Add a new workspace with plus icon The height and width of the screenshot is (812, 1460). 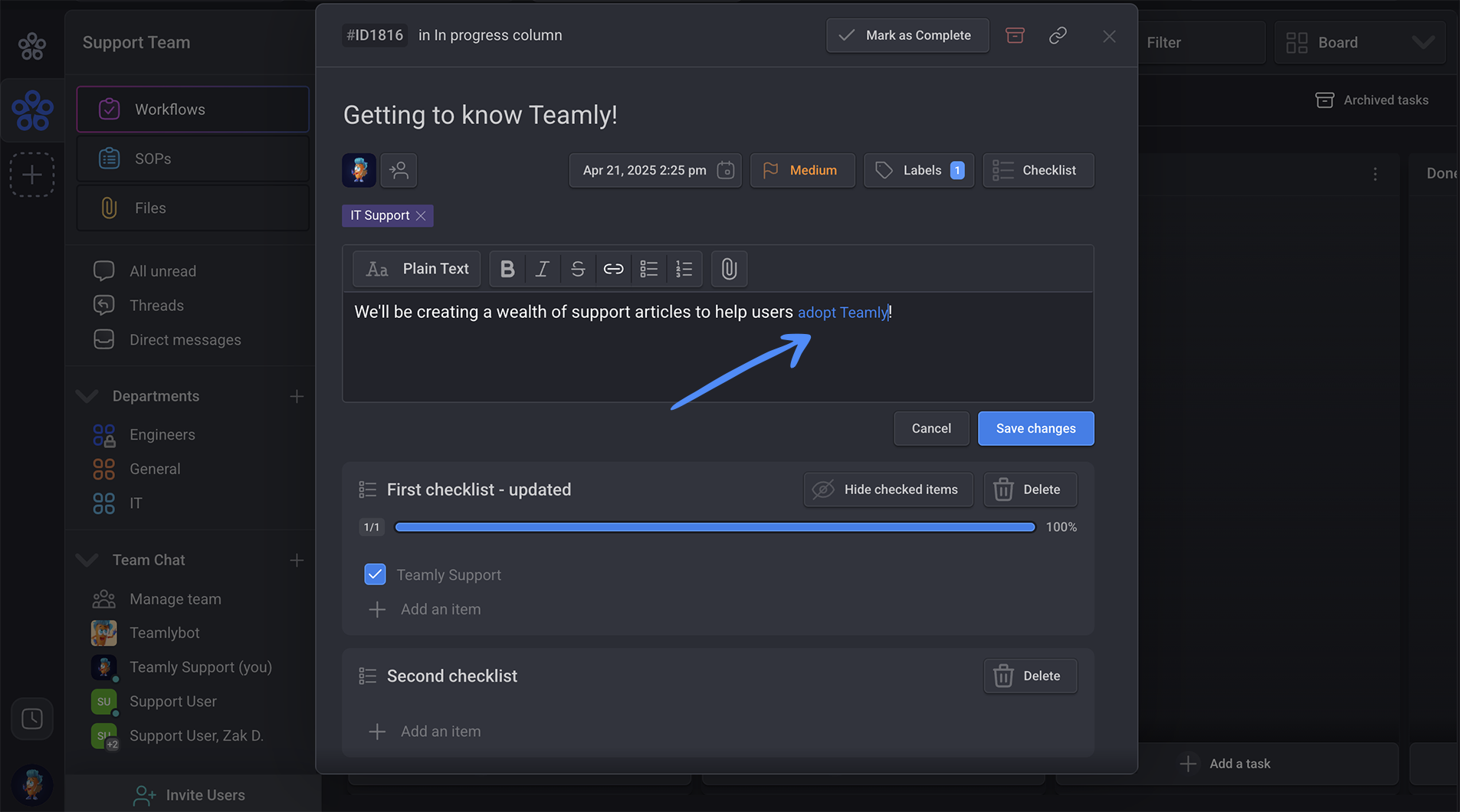tap(32, 175)
